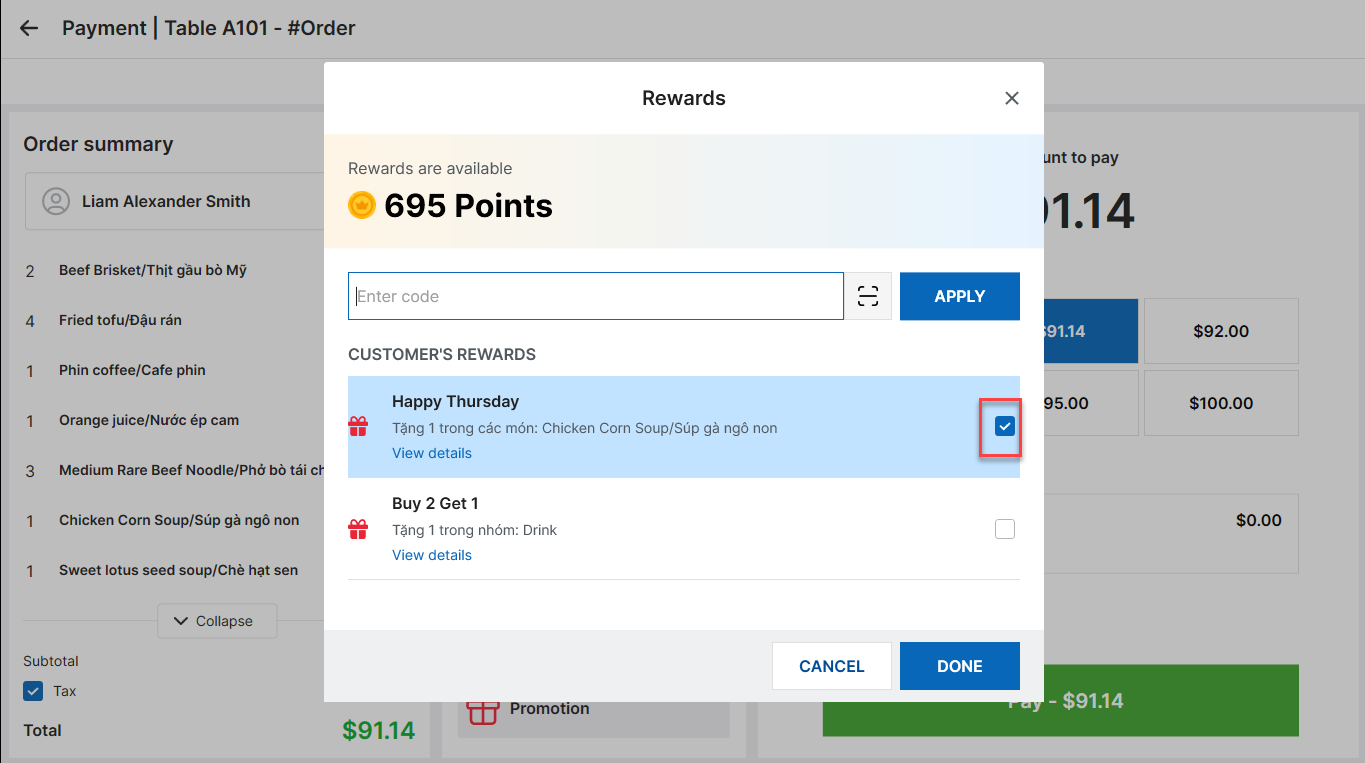Viewport: 1365px width, 763px height.
Task: Uncheck the Happy Thursday reward checkbox
Action: (x=1005, y=427)
